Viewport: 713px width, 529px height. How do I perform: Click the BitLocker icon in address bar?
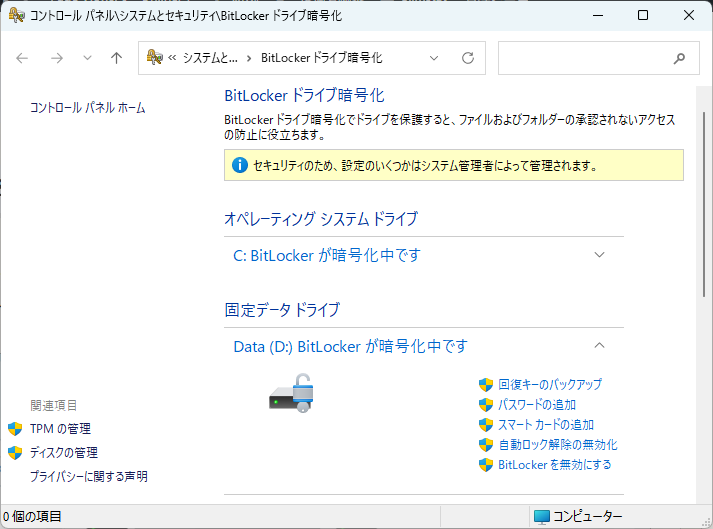[x=155, y=58]
